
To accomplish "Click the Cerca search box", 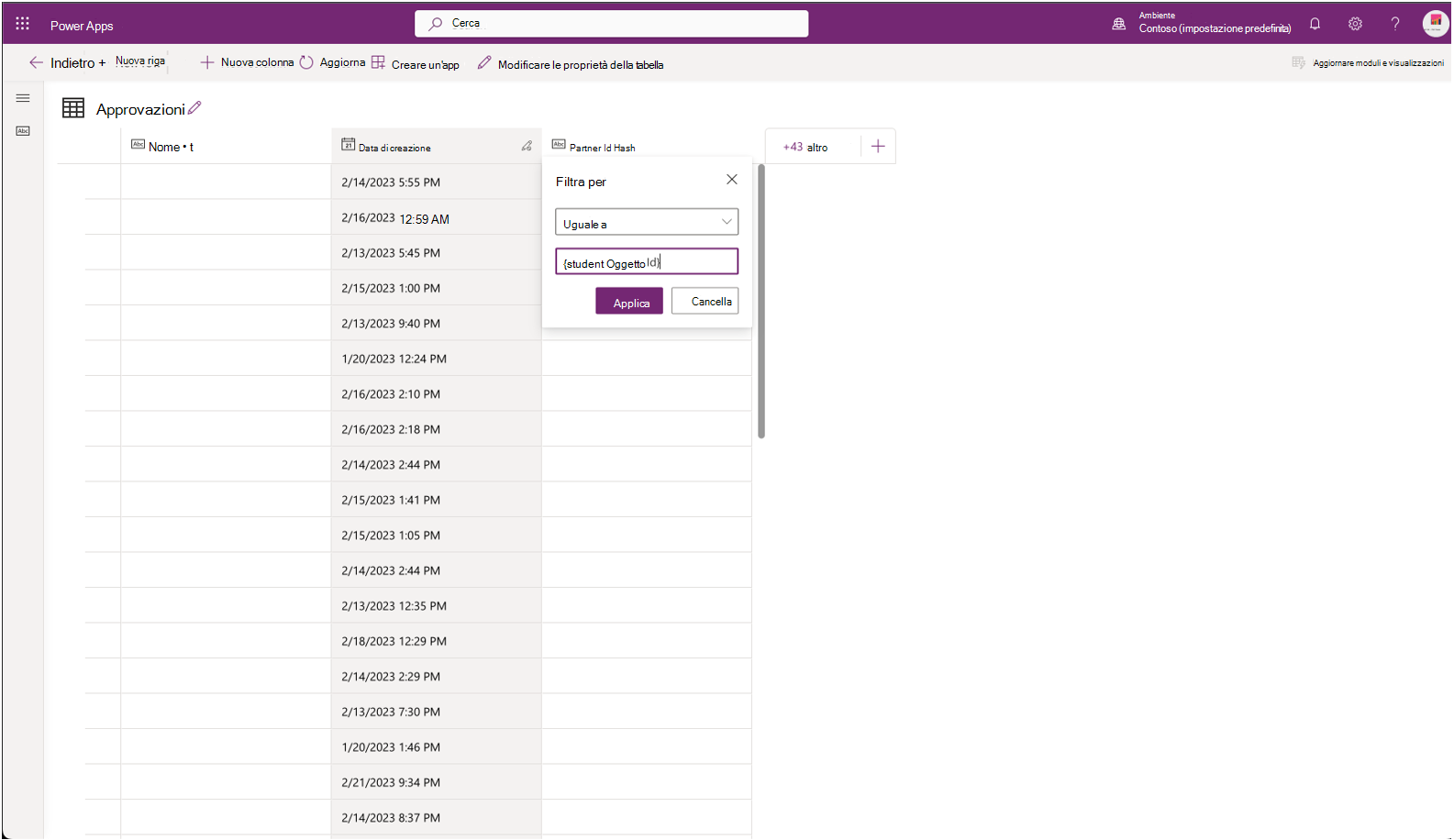I will pyautogui.click(x=612, y=23).
